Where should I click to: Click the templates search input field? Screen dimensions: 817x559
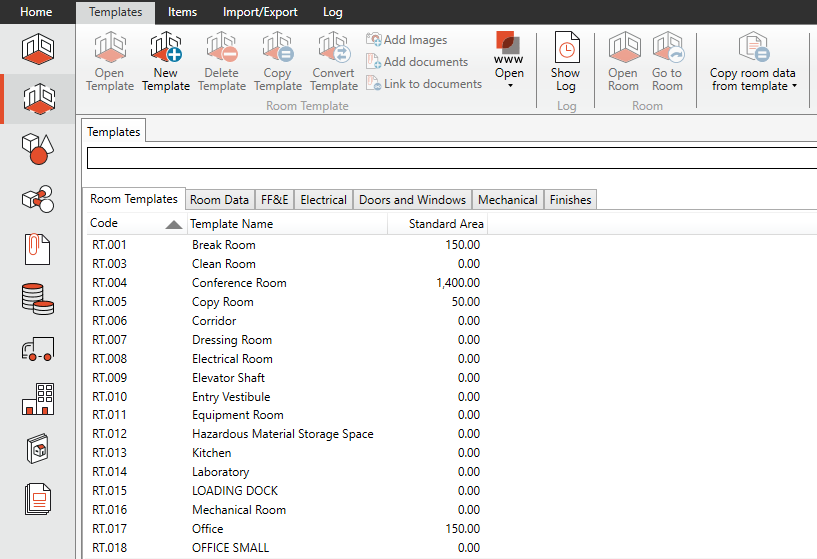[x=450, y=158]
